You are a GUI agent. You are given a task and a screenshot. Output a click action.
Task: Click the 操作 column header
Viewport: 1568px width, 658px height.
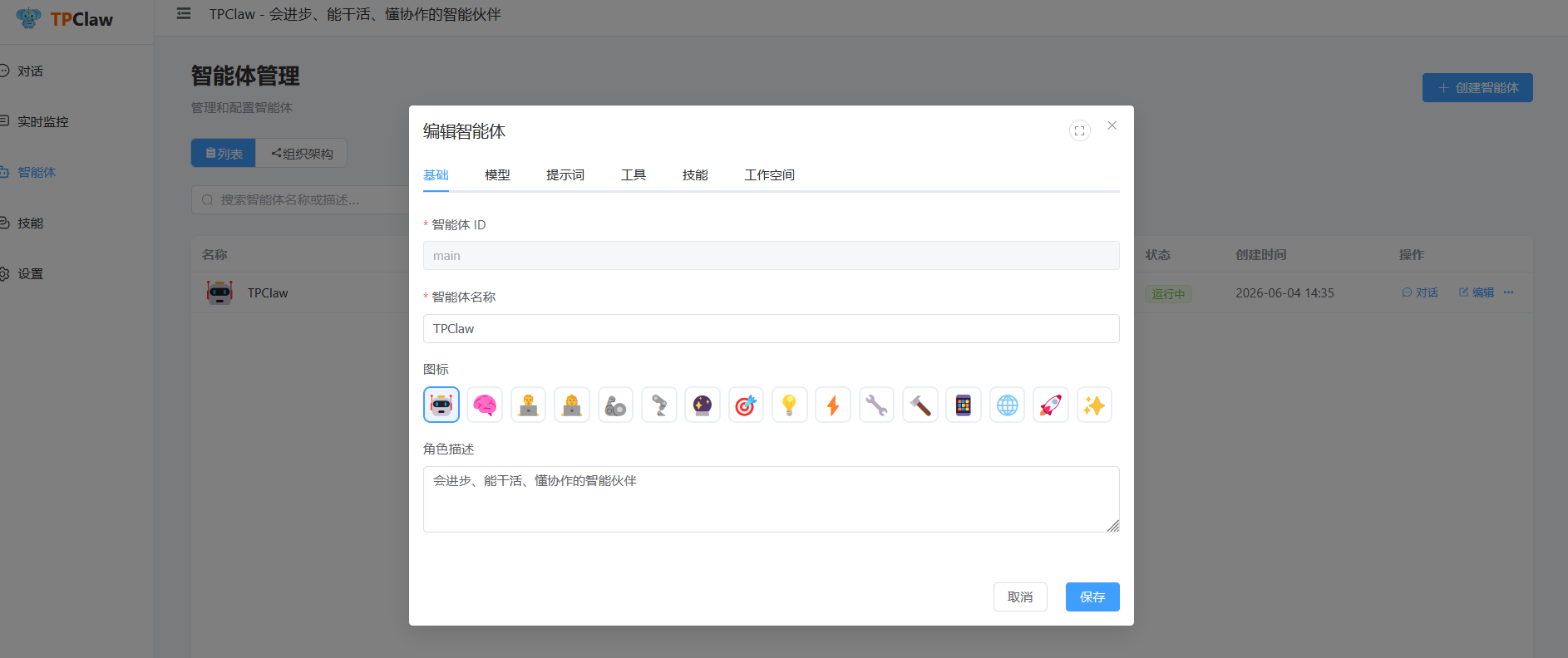click(x=1412, y=254)
